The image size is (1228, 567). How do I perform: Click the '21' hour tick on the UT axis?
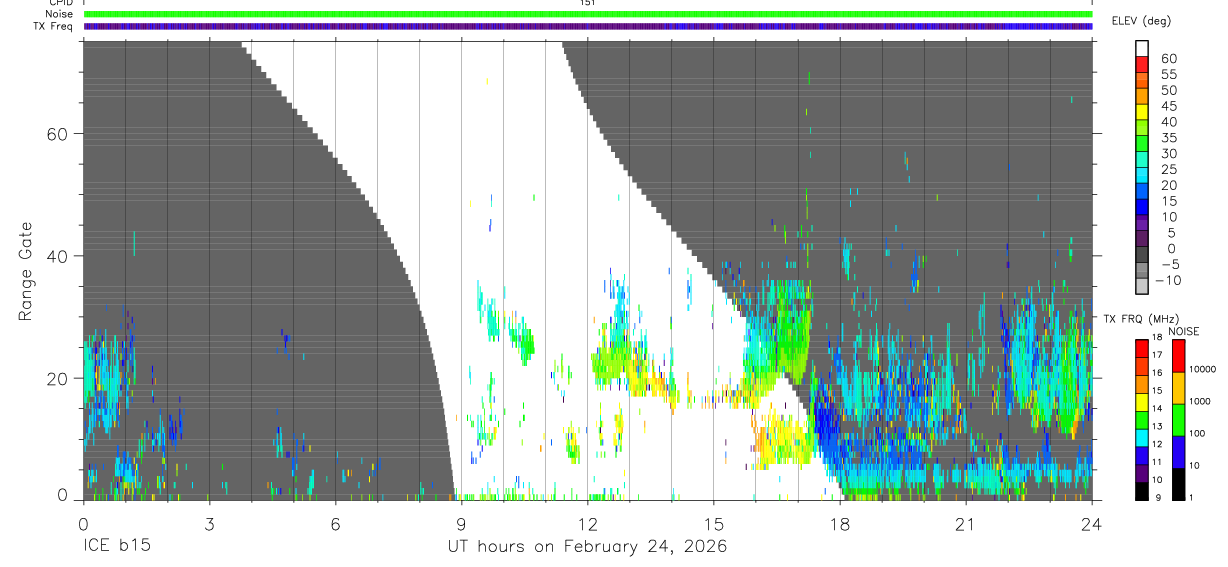coord(965,524)
